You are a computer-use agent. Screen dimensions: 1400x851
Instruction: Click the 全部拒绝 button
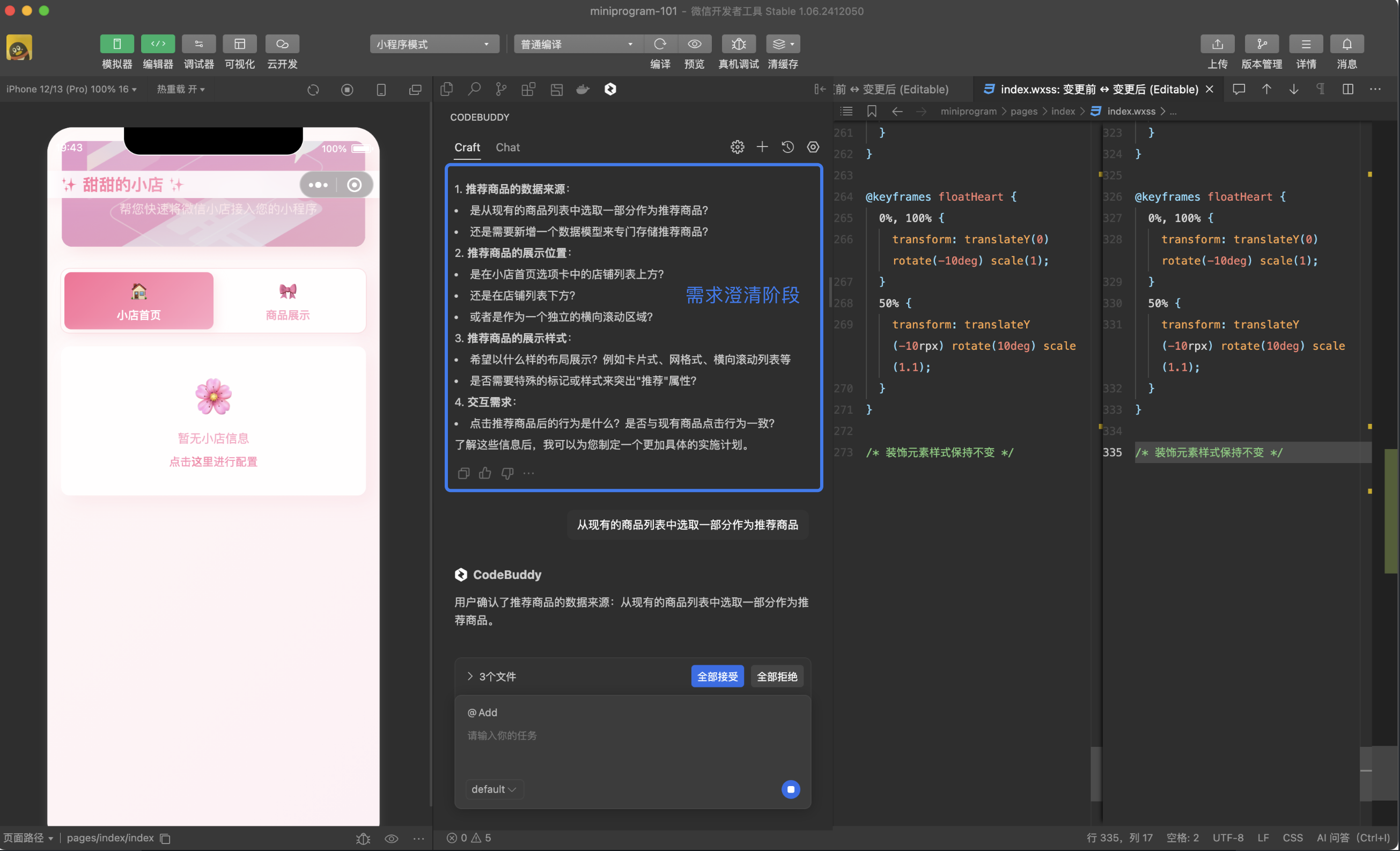tap(777, 677)
